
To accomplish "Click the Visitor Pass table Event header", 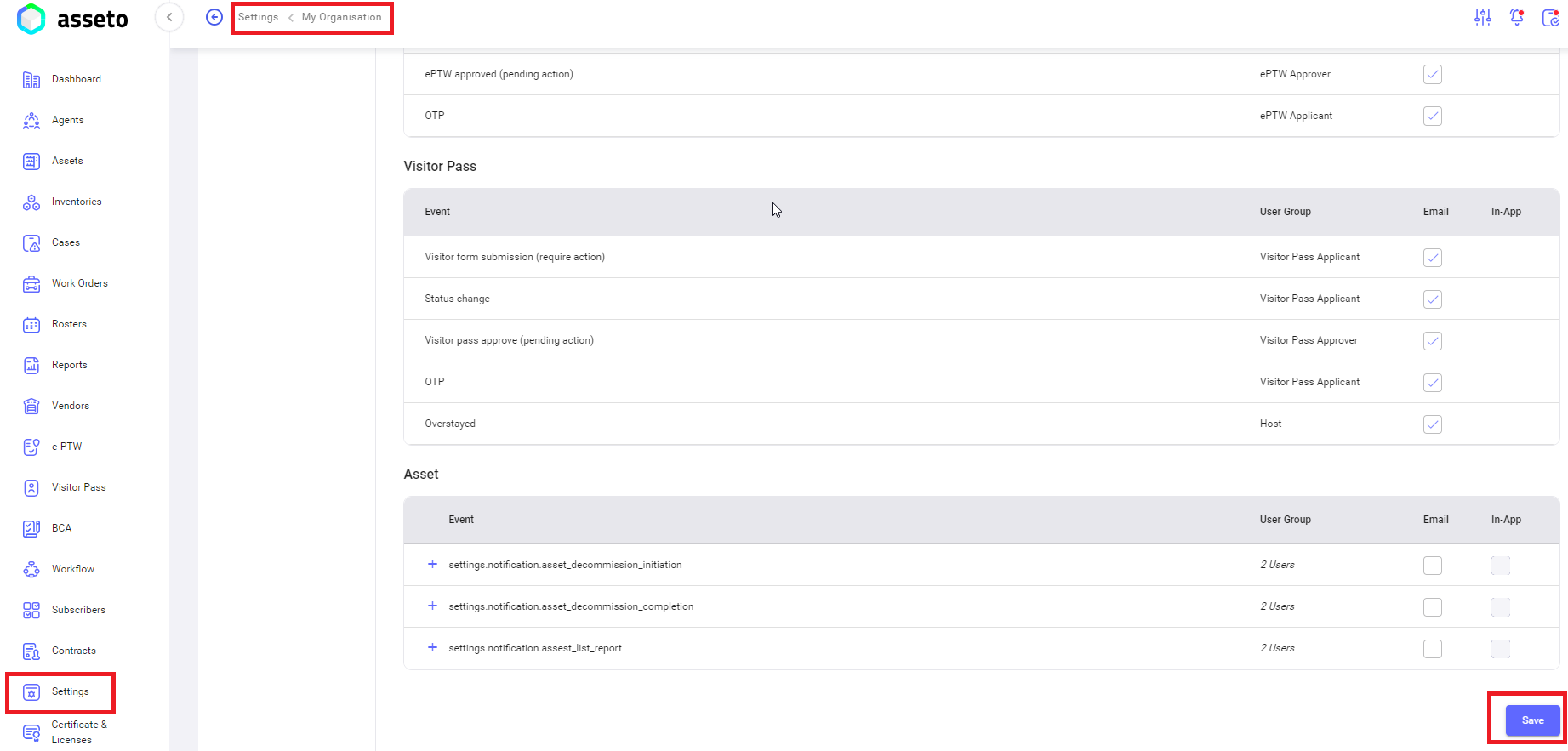I will pyautogui.click(x=437, y=212).
